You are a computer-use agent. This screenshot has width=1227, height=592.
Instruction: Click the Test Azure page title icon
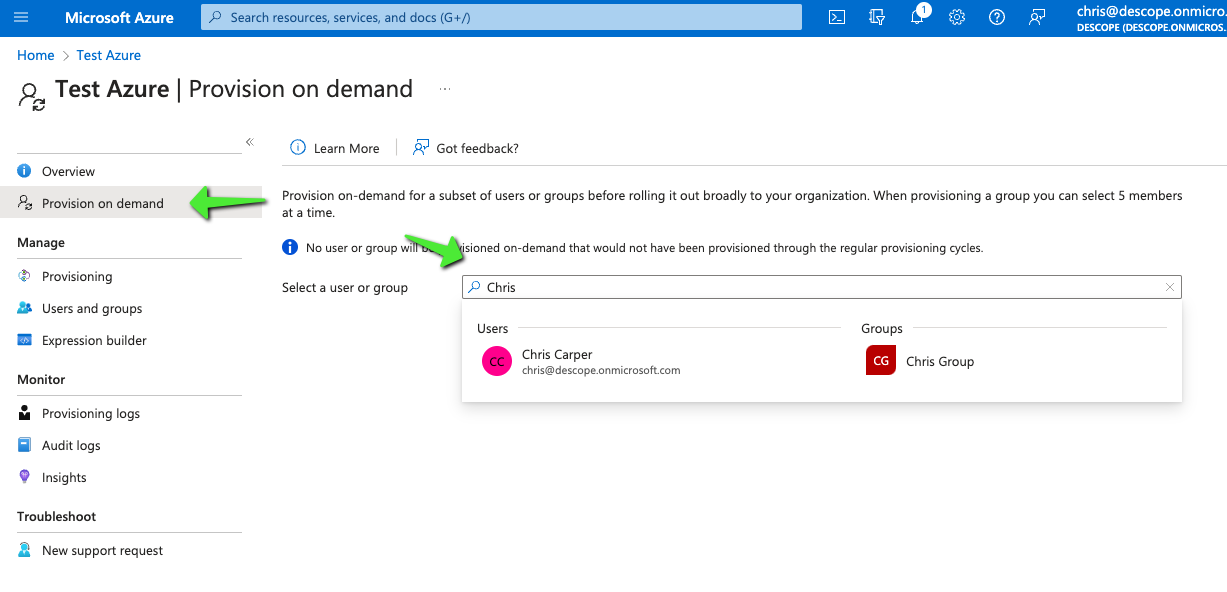click(x=32, y=95)
